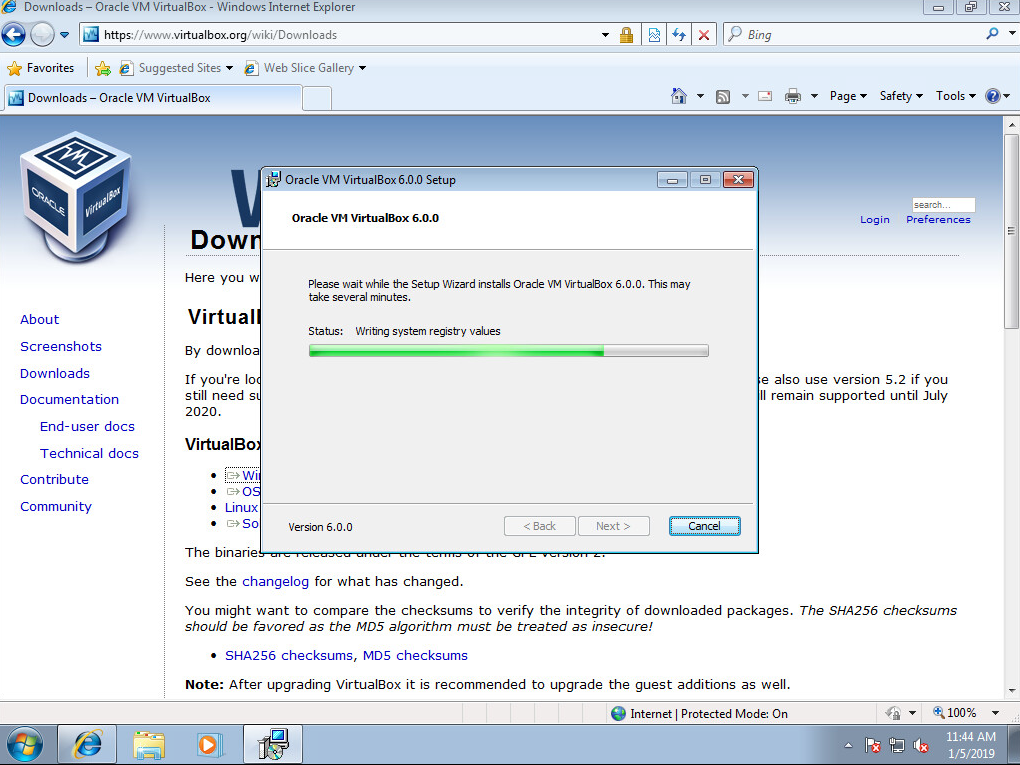
Task: Refresh the page with the refresh icon
Action: pyautogui.click(x=679, y=35)
